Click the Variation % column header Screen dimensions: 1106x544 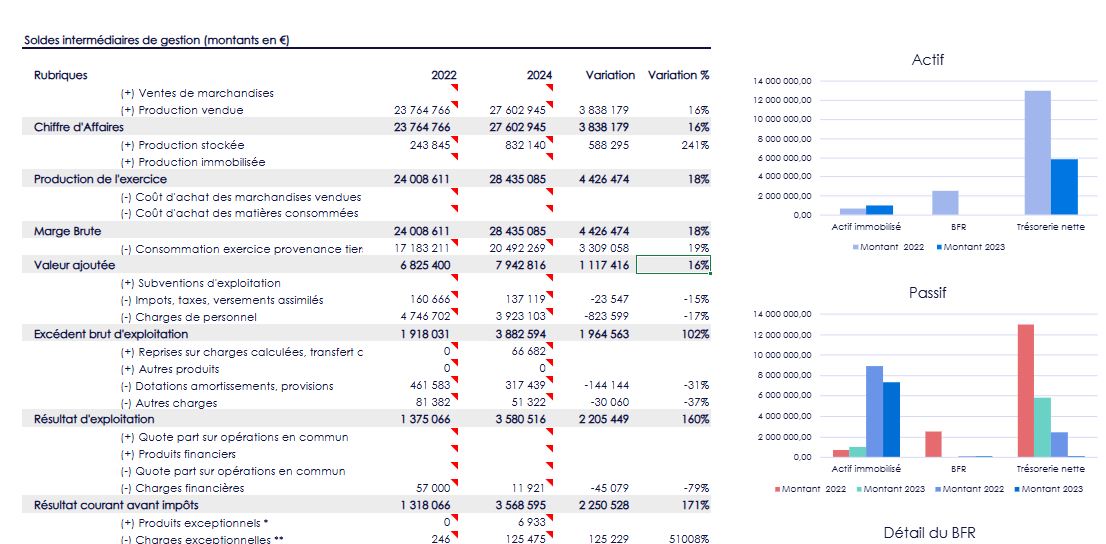coord(678,75)
